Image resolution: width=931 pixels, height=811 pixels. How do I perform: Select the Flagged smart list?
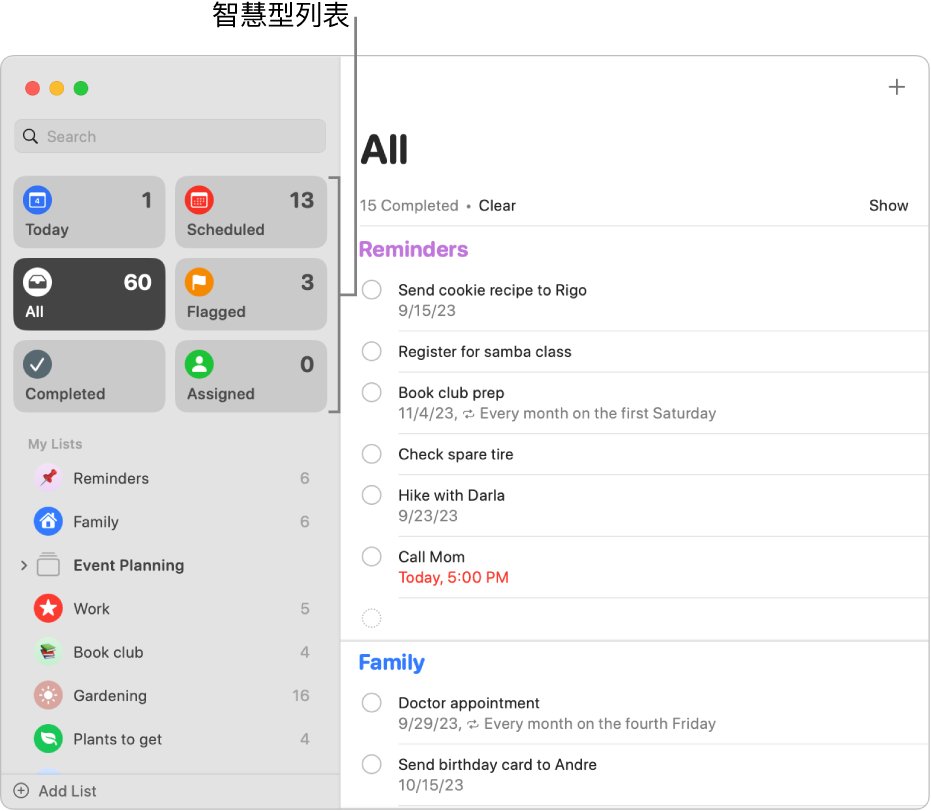(x=251, y=295)
